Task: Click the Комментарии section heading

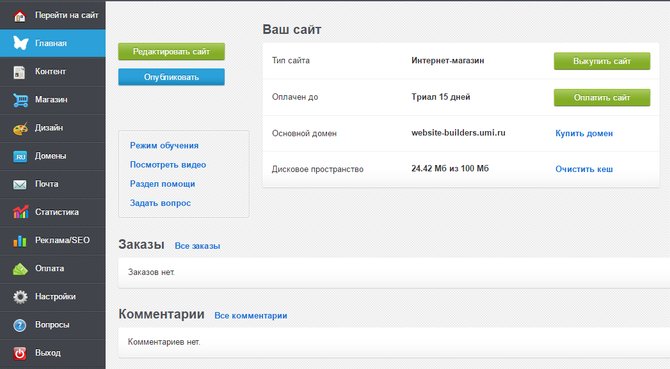Action: pyautogui.click(x=162, y=314)
